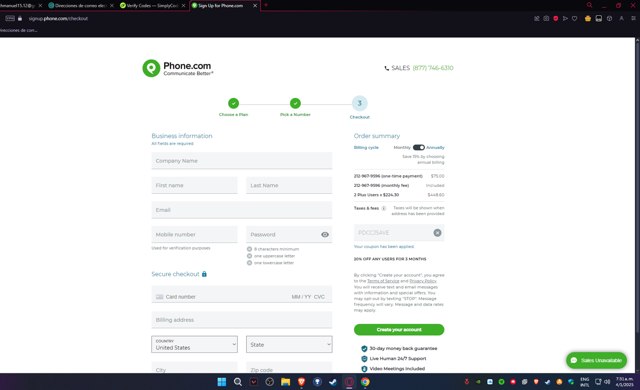This screenshot has width=640, height=390.
Task: Click the sales phone handset icon
Action: pyautogui.click(x=387, y=68)
